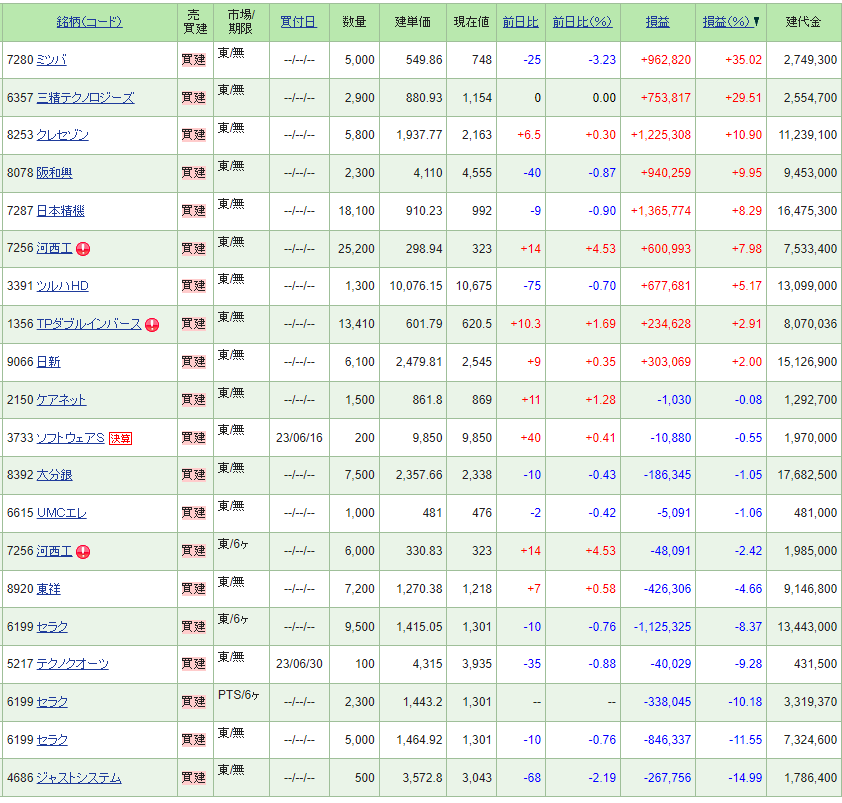Open 河西工 link in the 東/6ヶ row

(x=54, y=551)
